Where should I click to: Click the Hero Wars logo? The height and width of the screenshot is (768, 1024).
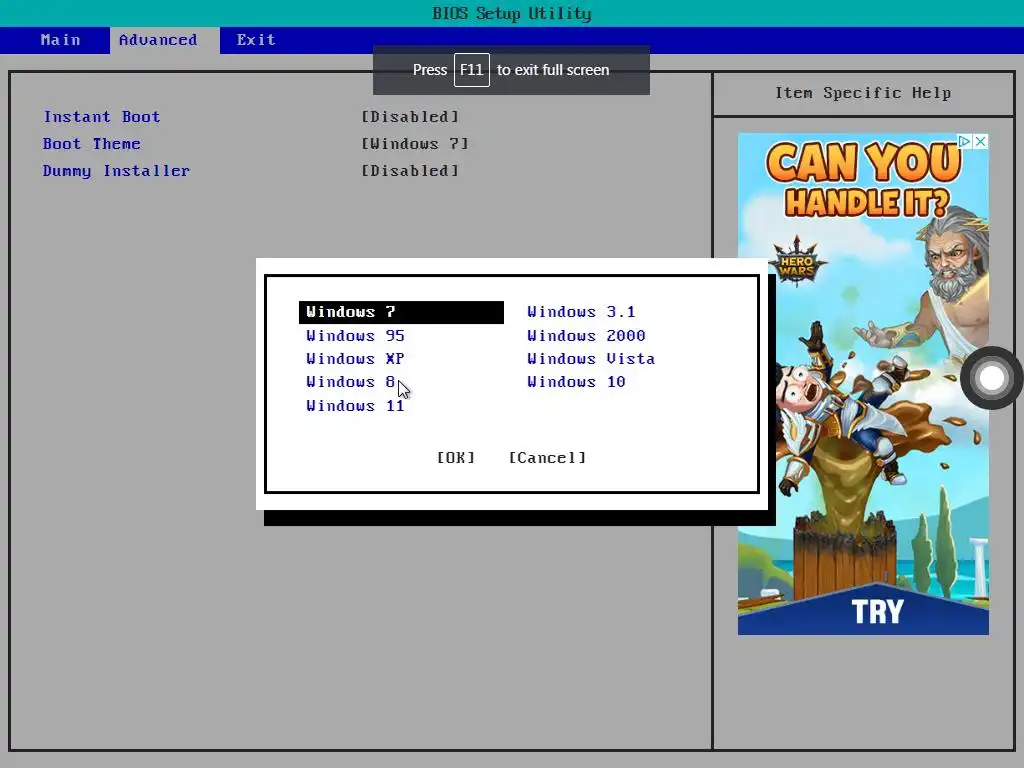(797, 262)
